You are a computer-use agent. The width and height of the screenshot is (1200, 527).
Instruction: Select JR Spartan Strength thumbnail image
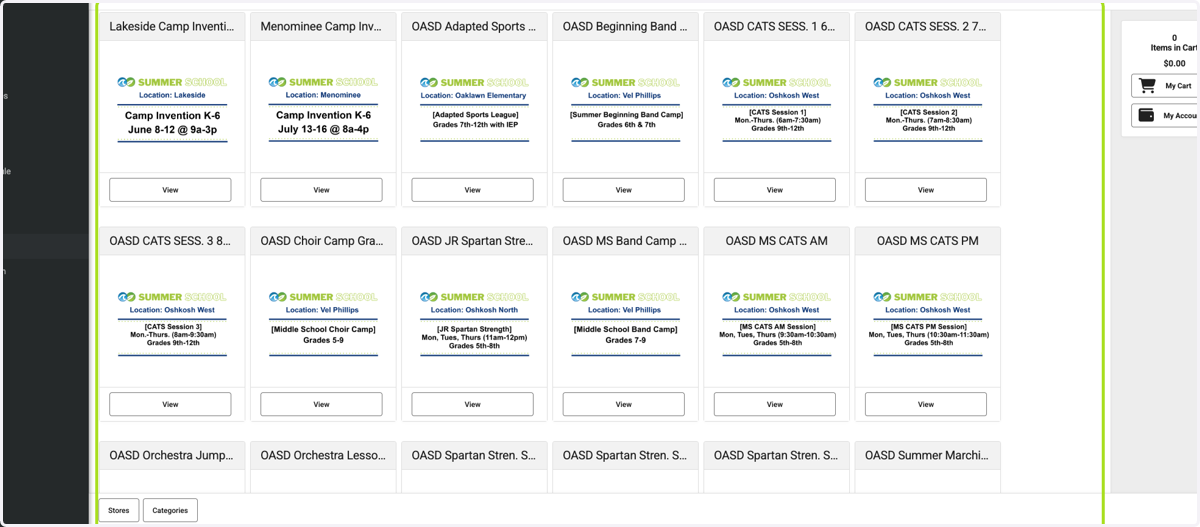tap(474, 322)
